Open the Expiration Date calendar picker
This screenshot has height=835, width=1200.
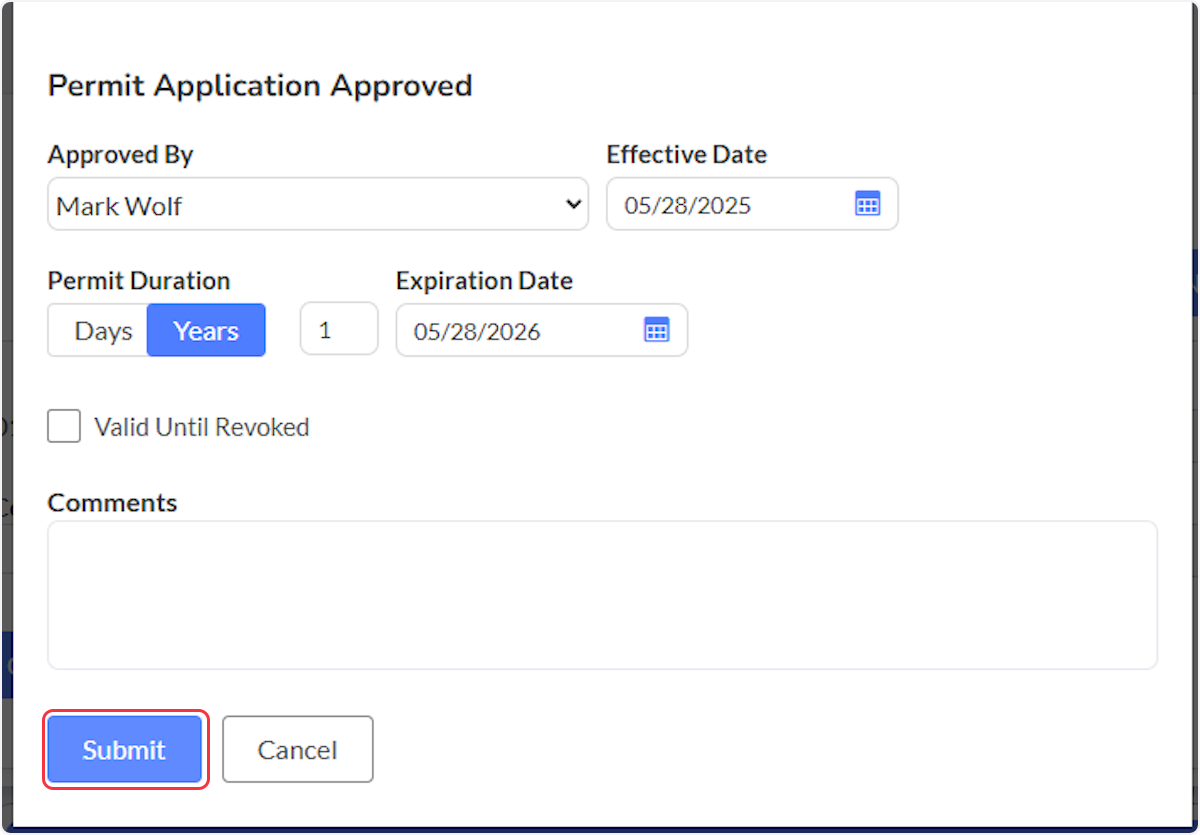click(x=656, y=330)
